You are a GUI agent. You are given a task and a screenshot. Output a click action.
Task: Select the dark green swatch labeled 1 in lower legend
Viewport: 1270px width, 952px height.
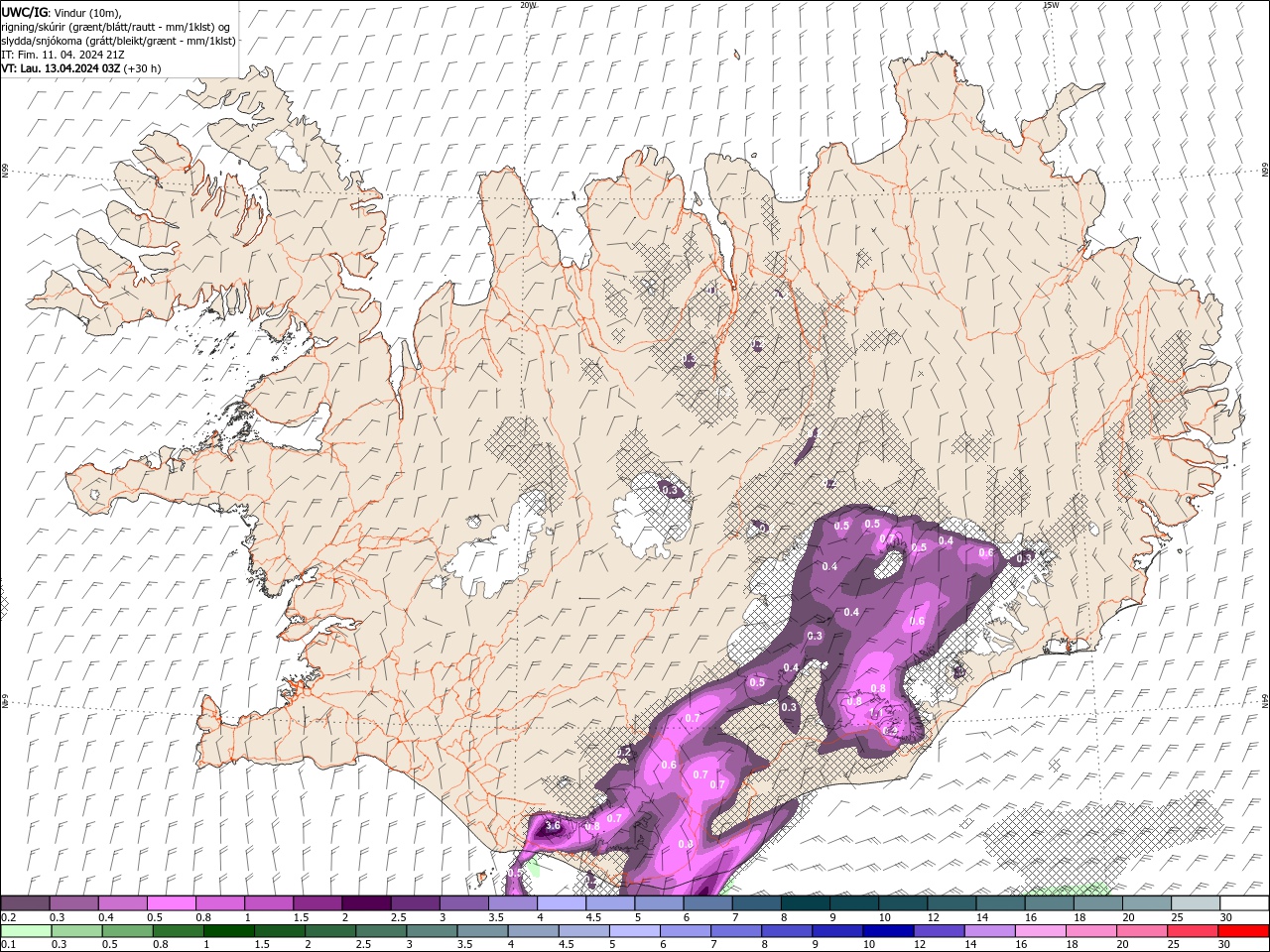(x=228, y=931)
